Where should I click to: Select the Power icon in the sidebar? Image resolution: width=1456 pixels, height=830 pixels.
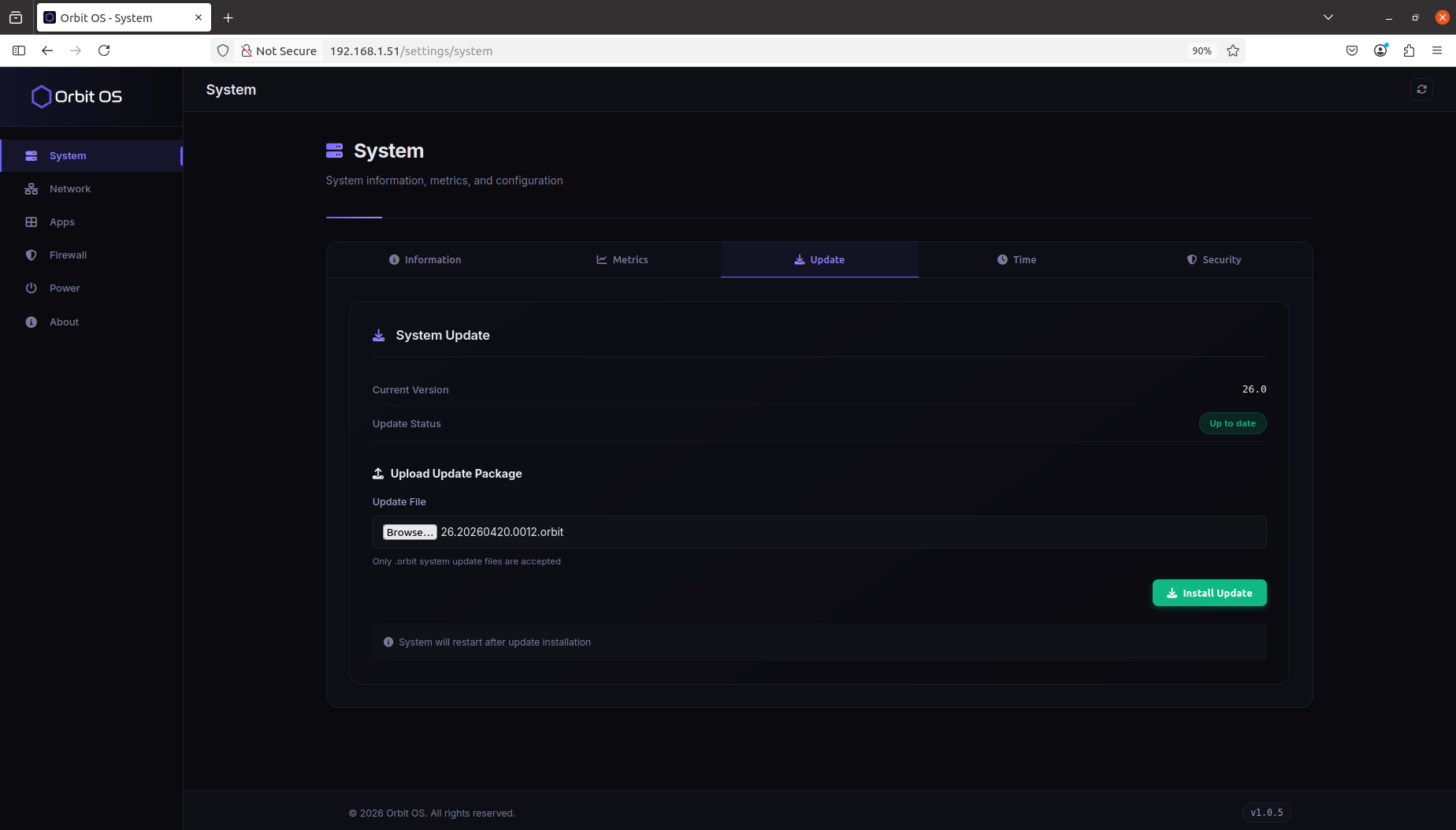31,288
